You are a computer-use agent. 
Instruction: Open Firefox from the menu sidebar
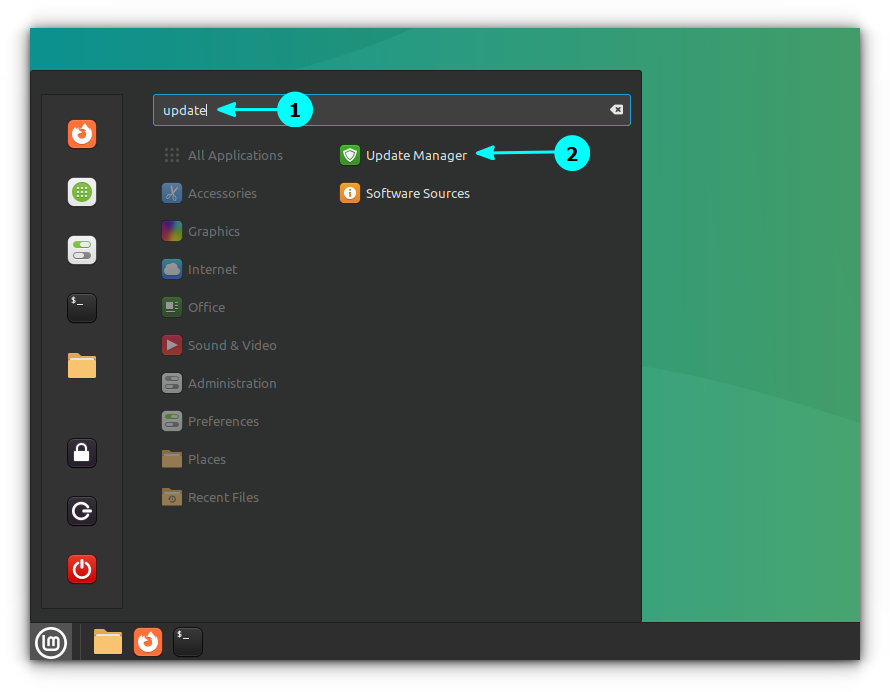pos(81,134)
